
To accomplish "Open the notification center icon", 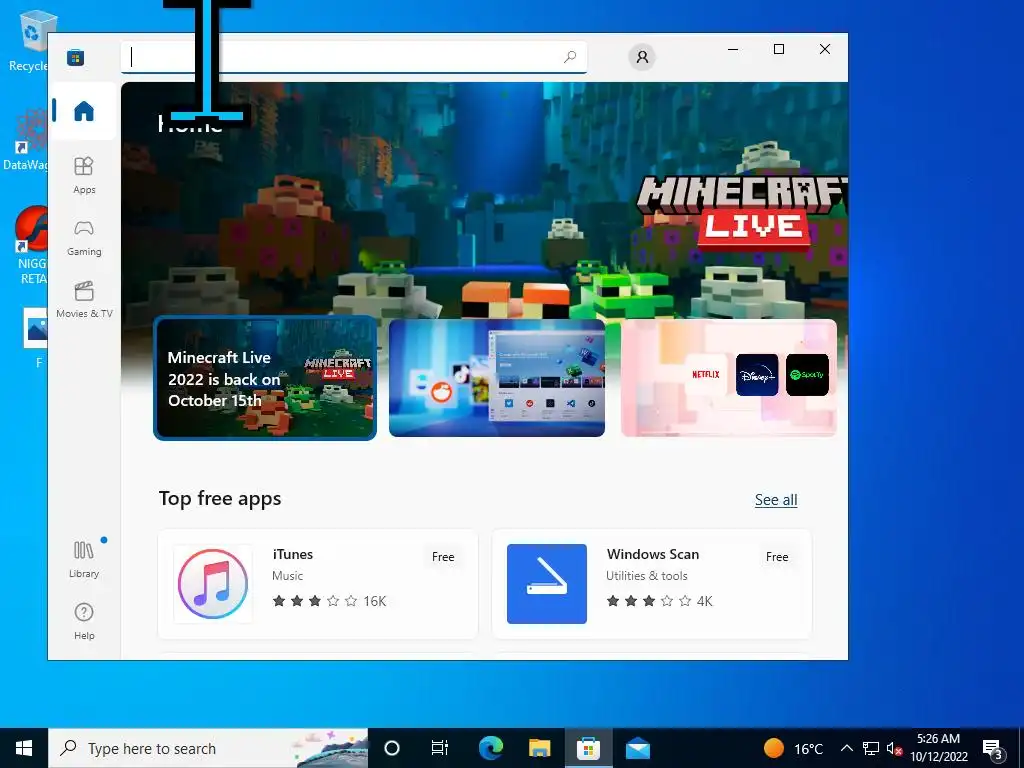I will click(993, 748).
